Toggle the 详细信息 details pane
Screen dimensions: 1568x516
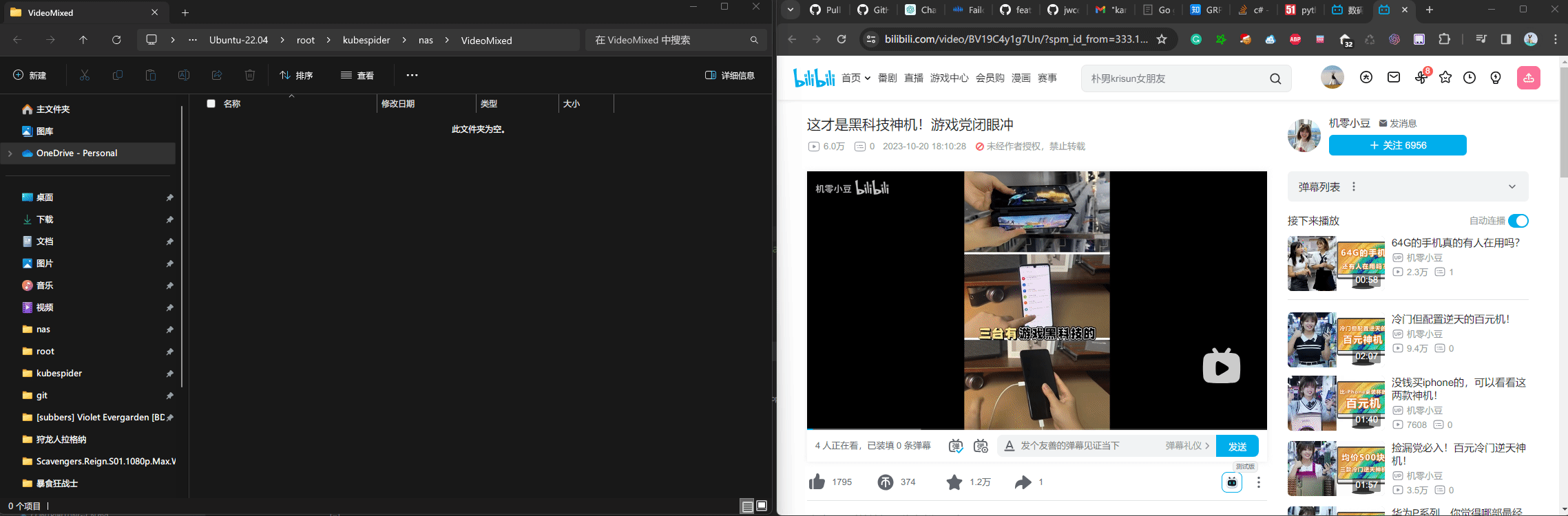(730, 75)
